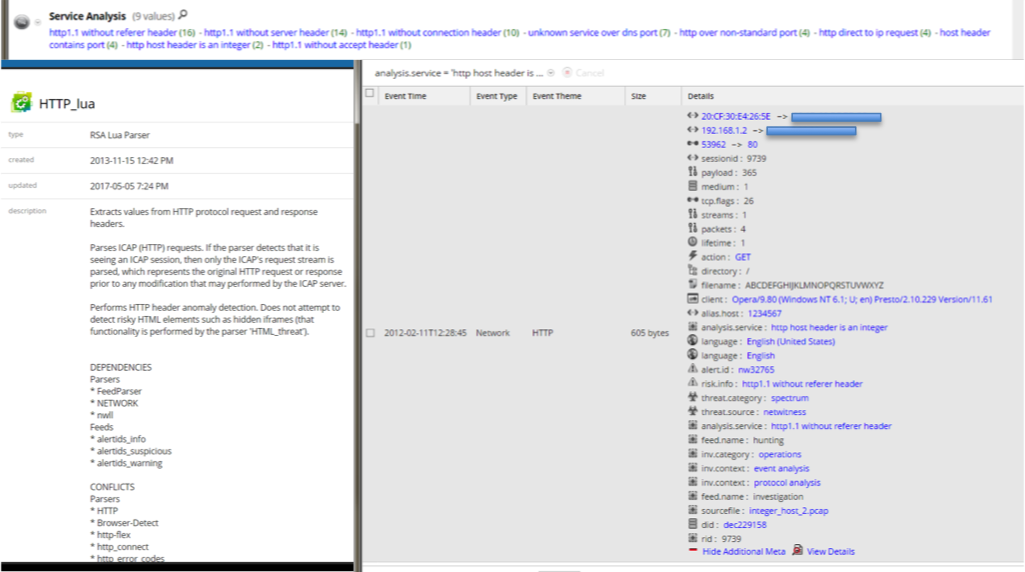Click the View Details document icon
This screenshot has height=572, width=1025.
pyautogui.click(x=797, y=551)
